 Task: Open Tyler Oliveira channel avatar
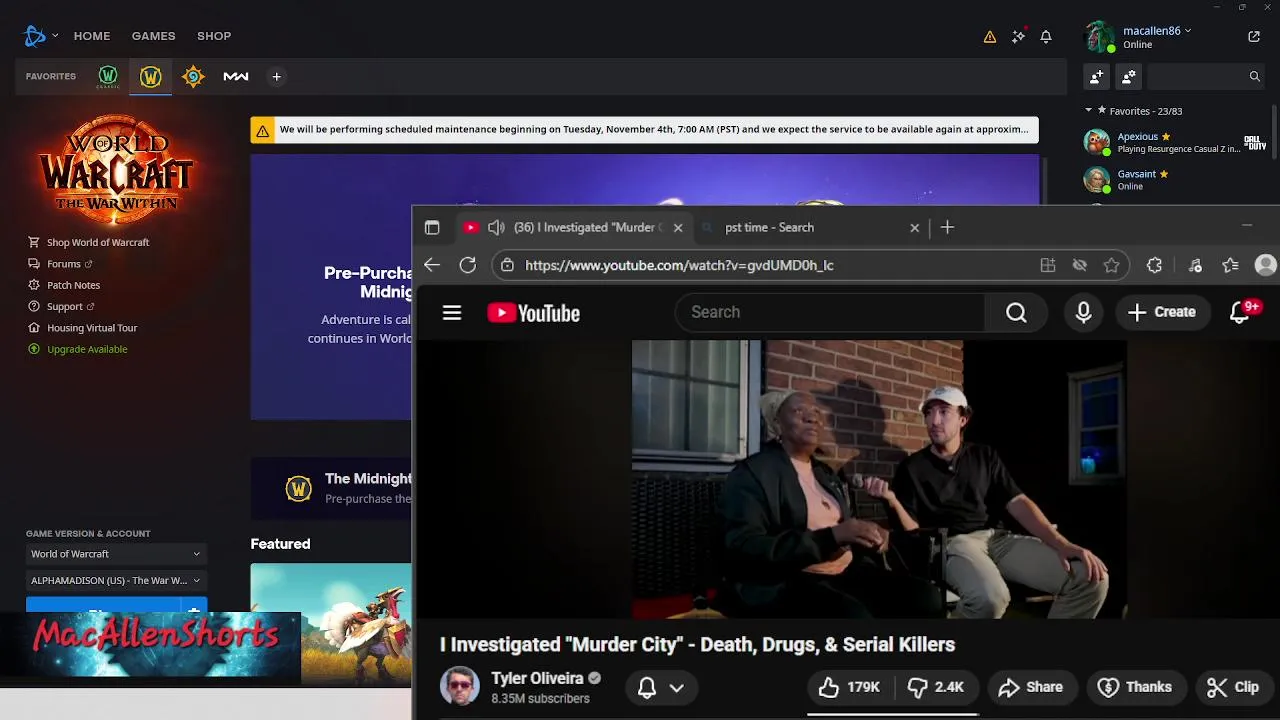tap(460, 687)
